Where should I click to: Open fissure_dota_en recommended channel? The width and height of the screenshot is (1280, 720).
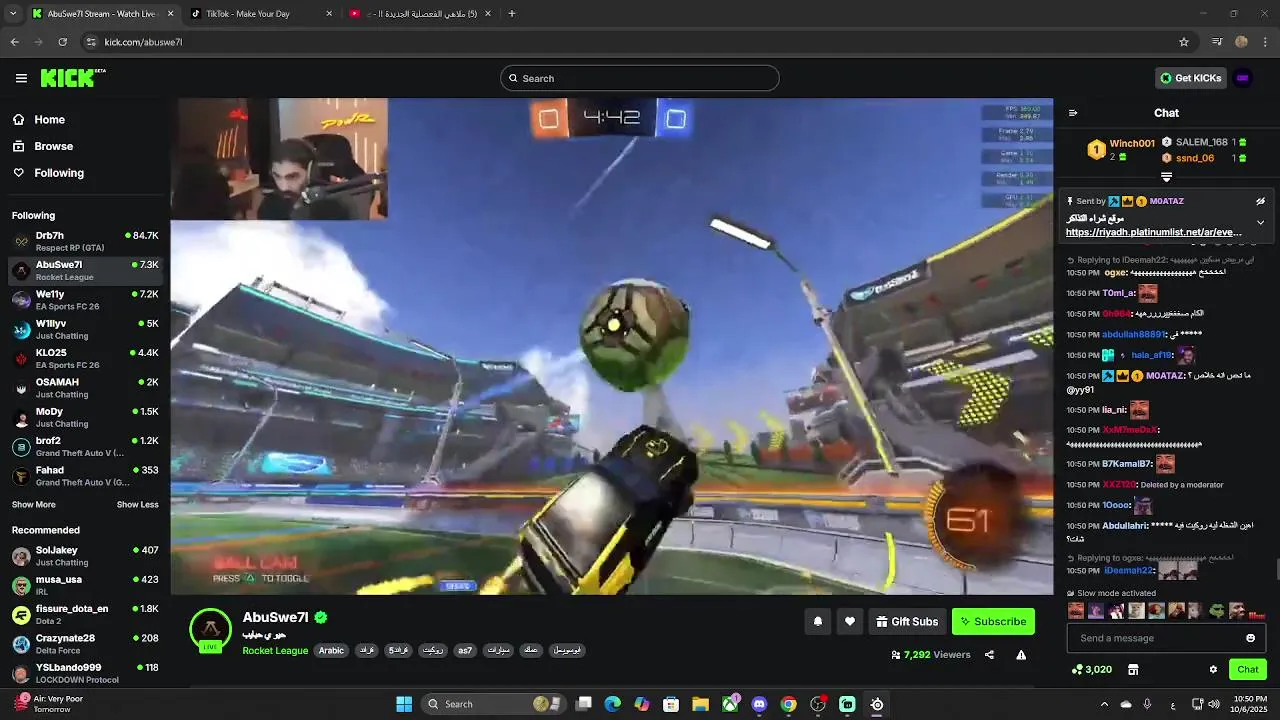(x=85, y=614)
